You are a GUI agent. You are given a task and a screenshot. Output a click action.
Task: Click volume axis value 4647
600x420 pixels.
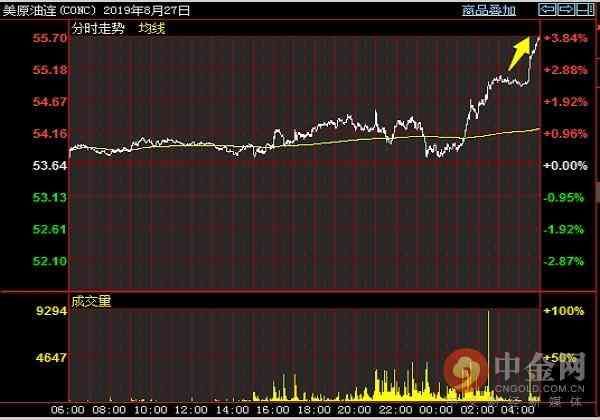[x=52, y=358]
